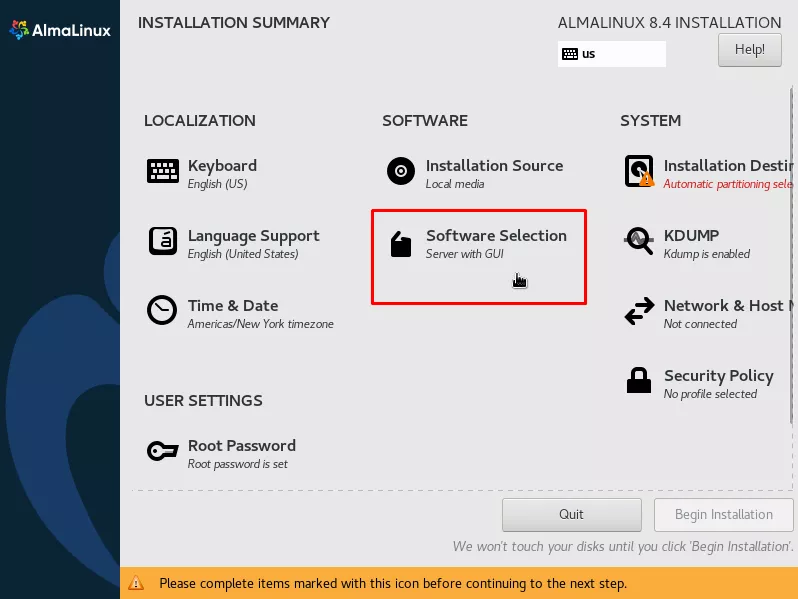Click the Language Support icon
The image size is (798, 599).
coord(163,241)
